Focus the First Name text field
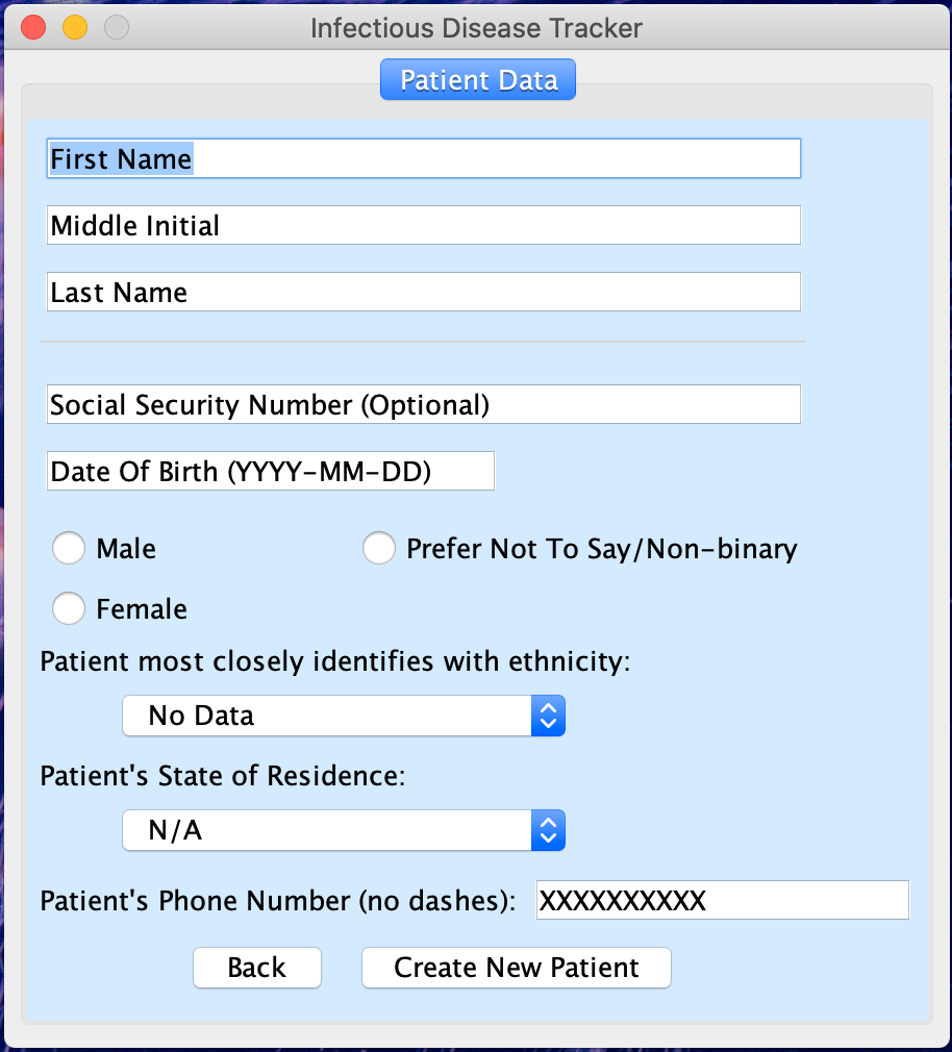 [x=423, y=159]
